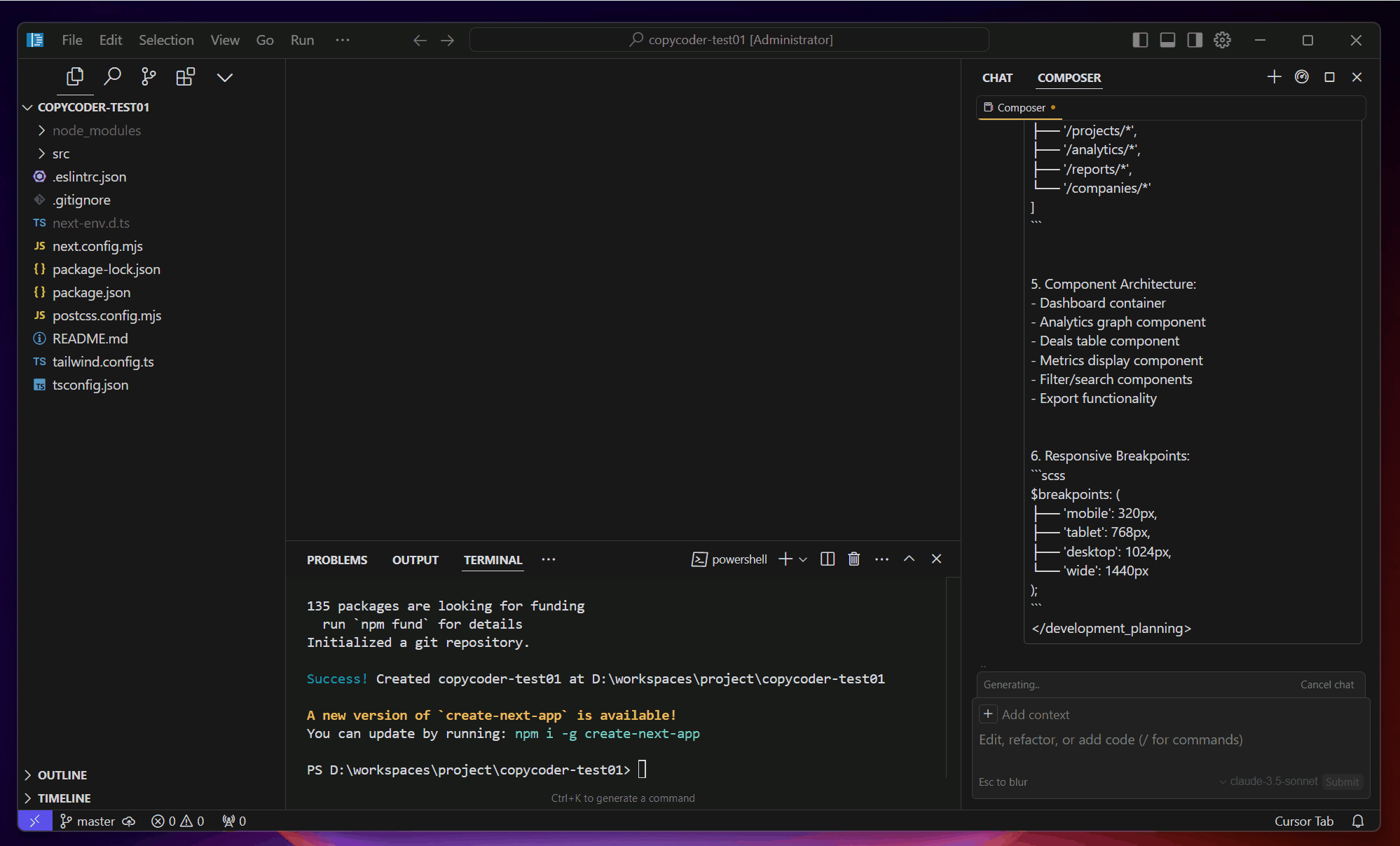
Task: Open .gitignore file
Action: point(81,200)
